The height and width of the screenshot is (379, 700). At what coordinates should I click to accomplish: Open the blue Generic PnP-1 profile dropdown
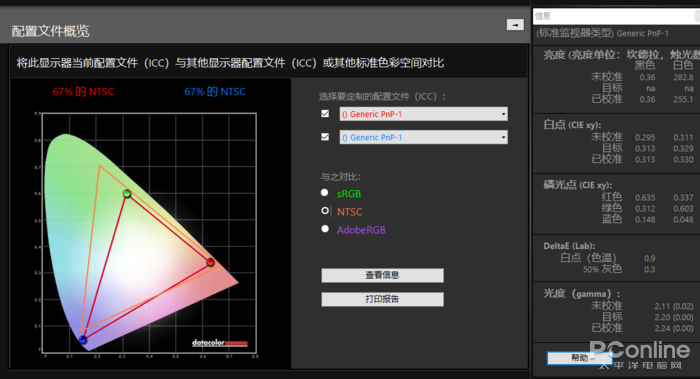pos(423,137)
